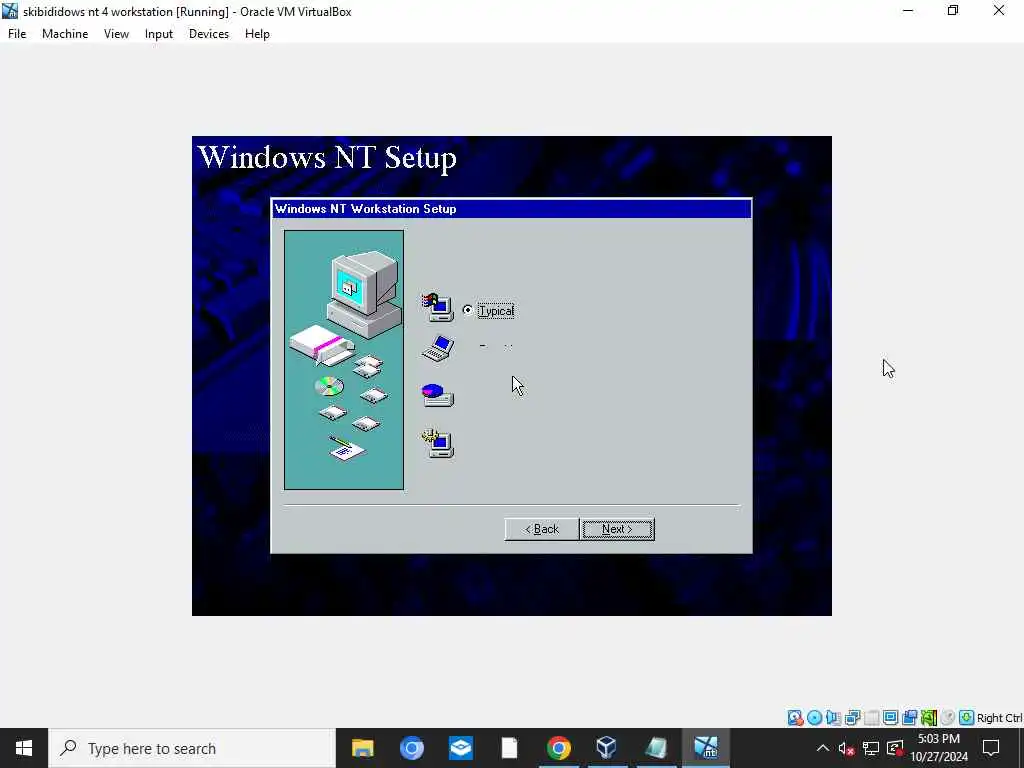The width and height of the screenshot is (1024, 768).
Task: Select the Typical setup radio button
Action: [468, 310]
